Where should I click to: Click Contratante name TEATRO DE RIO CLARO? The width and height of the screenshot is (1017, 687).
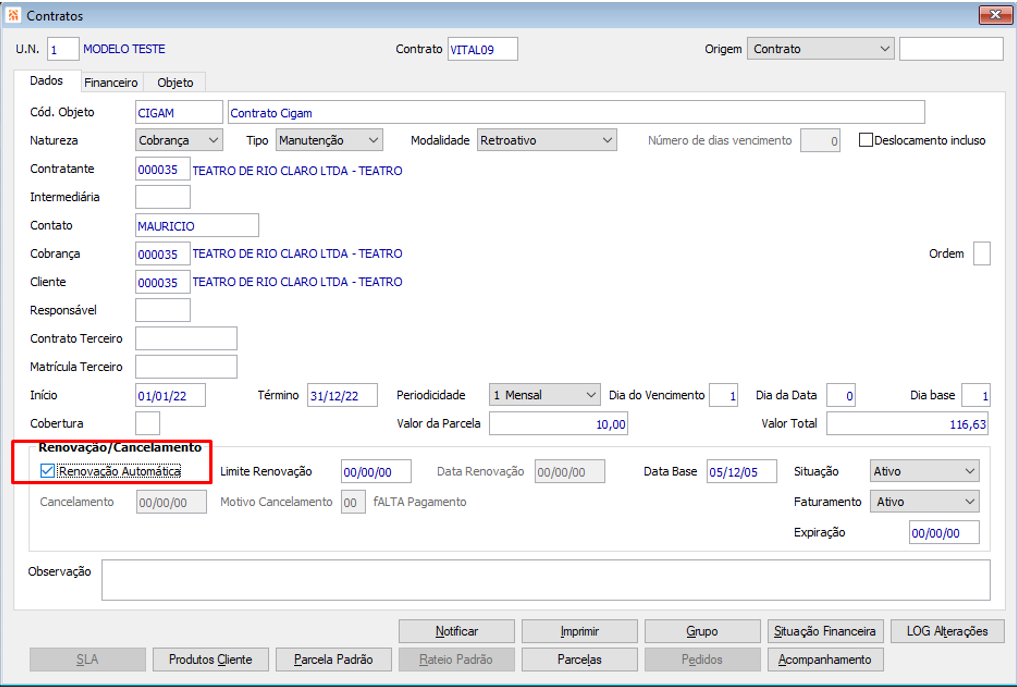point(297,171)
